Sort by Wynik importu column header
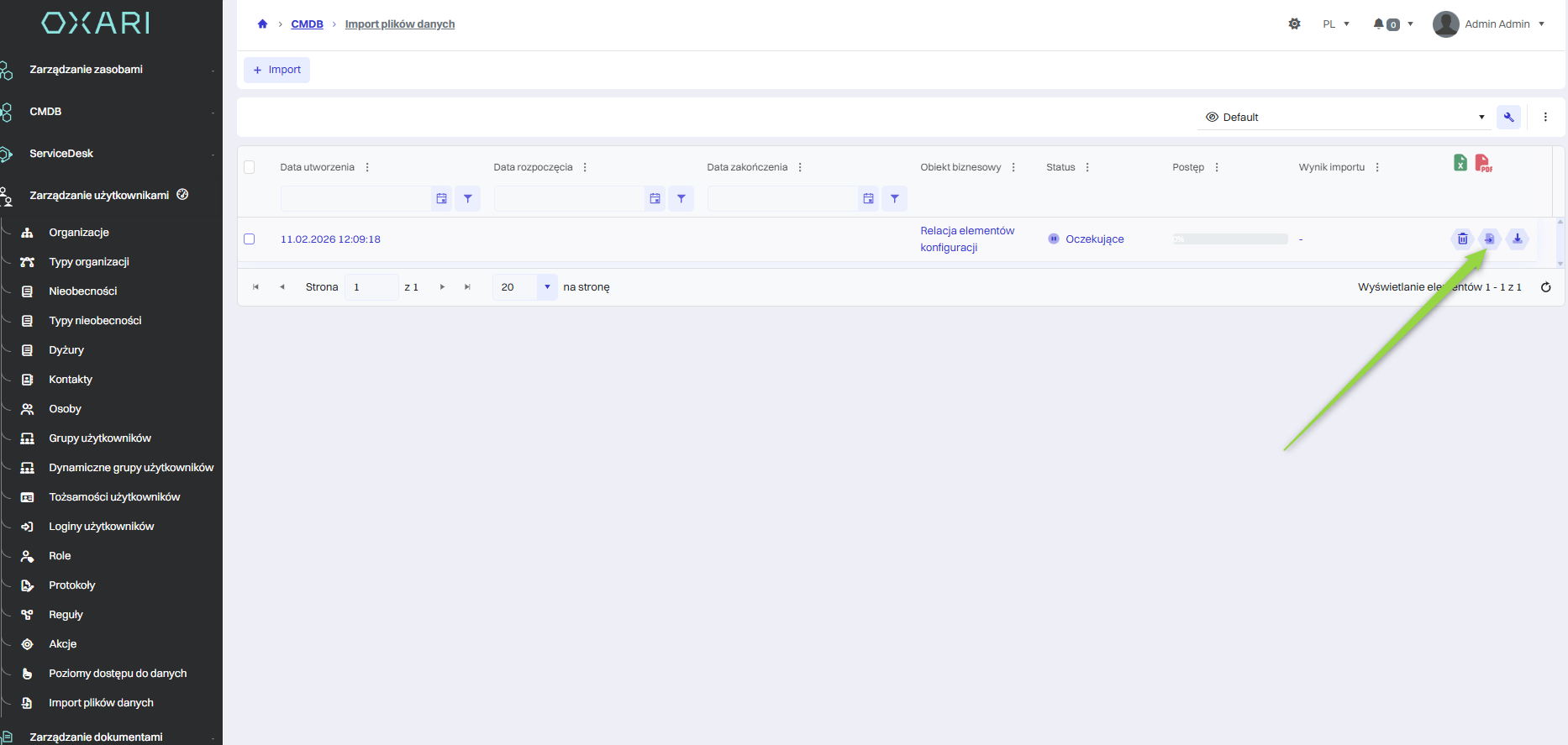 click(1331, 167)
